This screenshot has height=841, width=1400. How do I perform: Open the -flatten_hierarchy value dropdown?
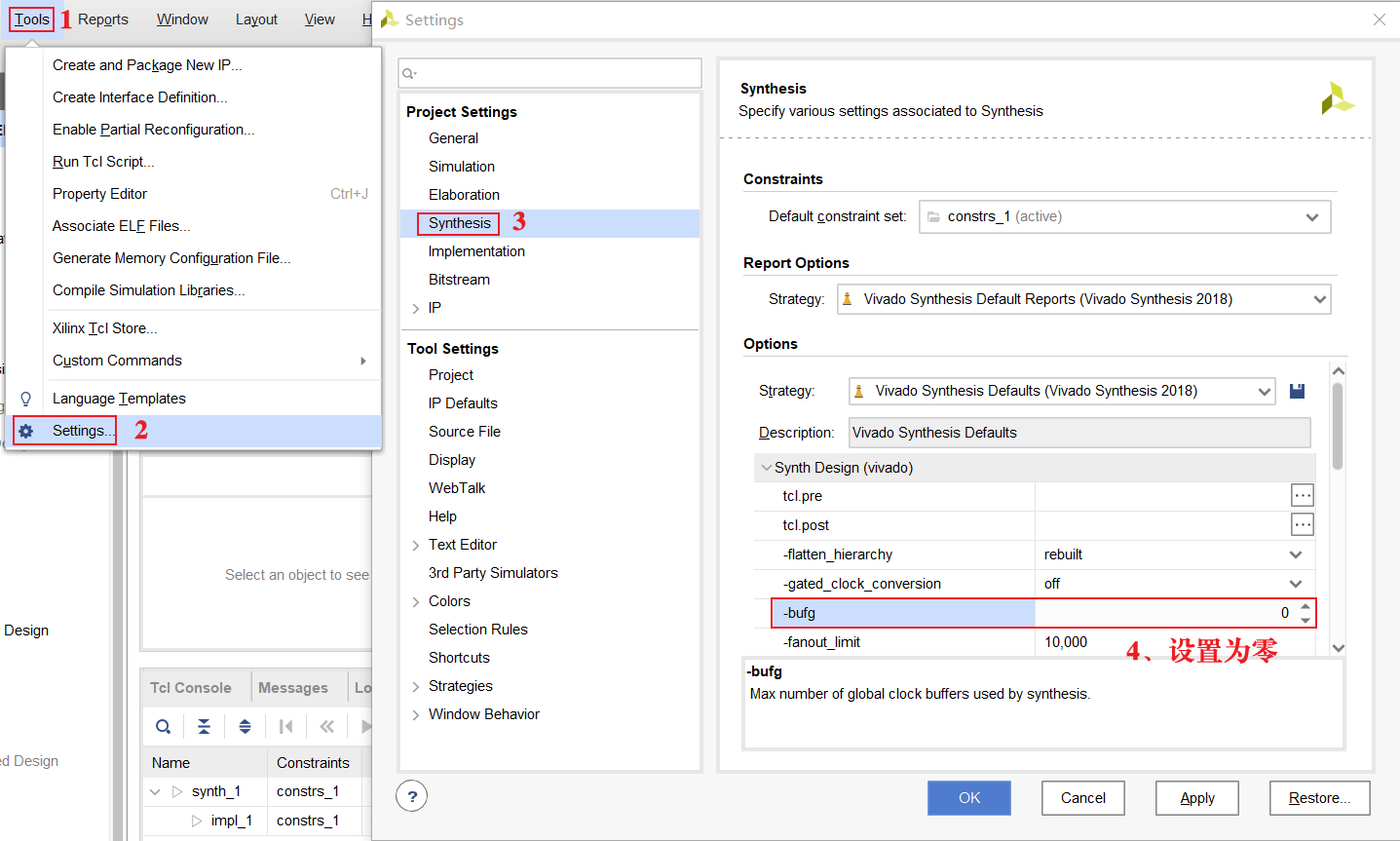click(1296, 554)
